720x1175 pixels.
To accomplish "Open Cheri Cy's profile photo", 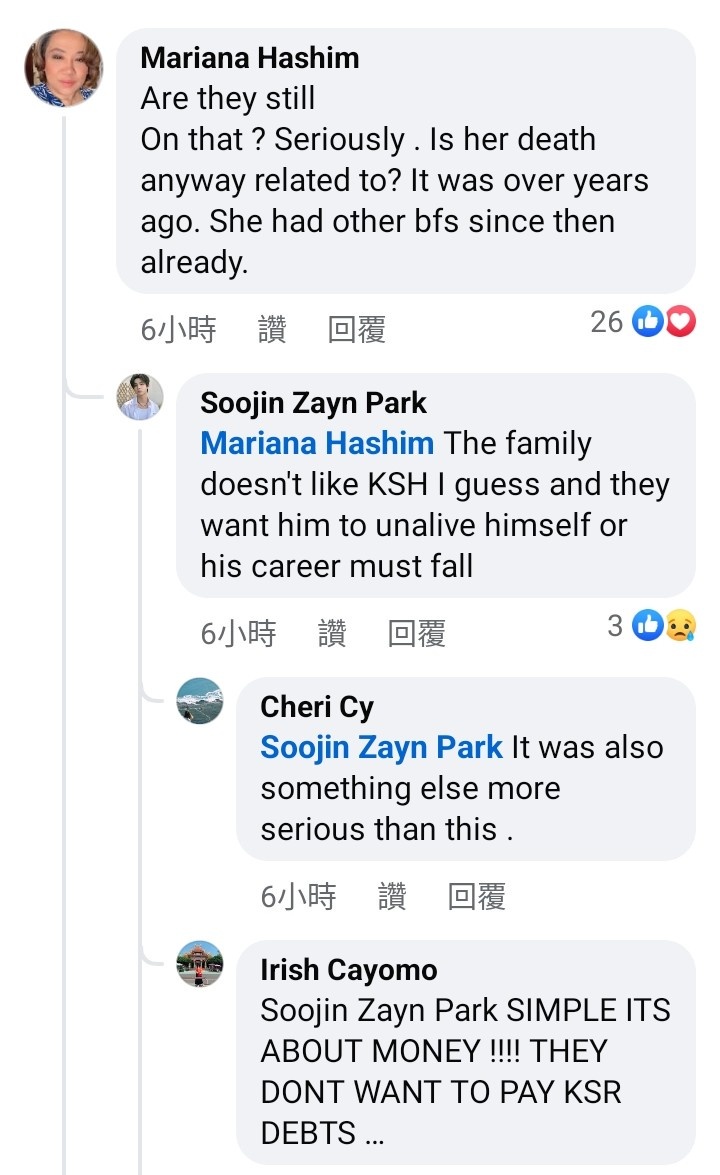I will click(199, 701).
